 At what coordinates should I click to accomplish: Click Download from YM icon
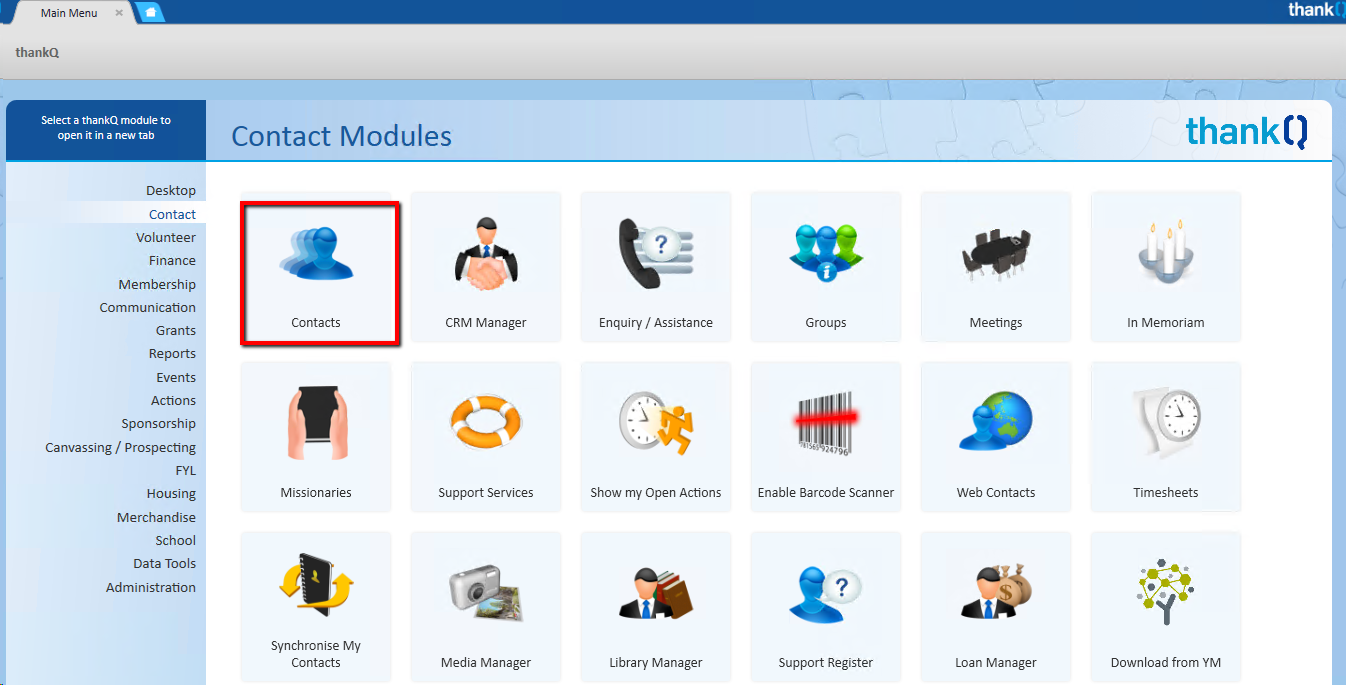point(1166,607)
